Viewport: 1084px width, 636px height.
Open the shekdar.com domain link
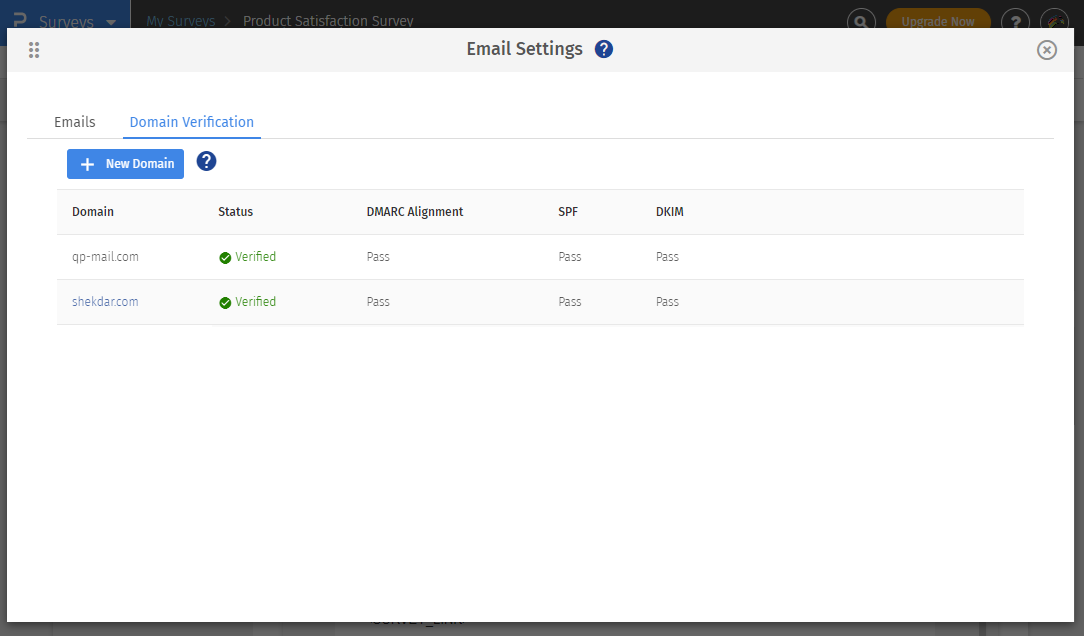pos(105,302)
